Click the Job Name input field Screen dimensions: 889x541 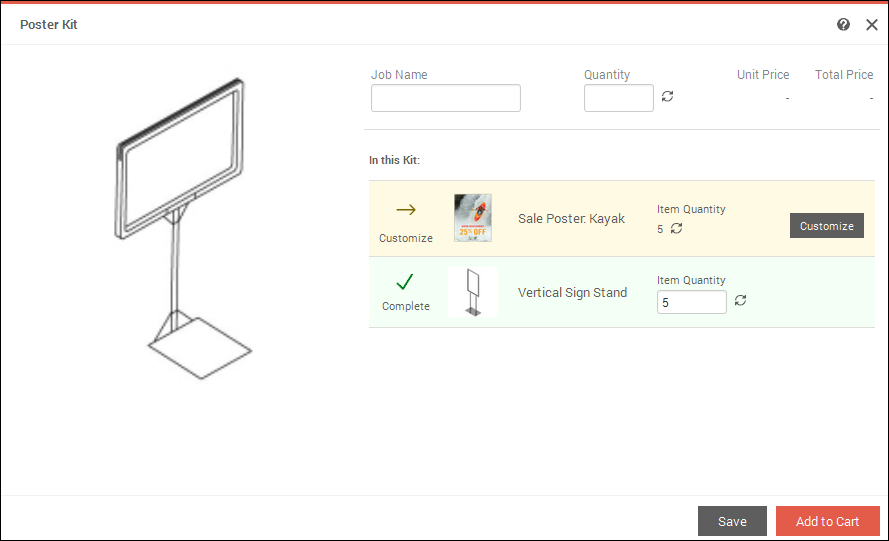pyautogui.click(x=446, y=98)
